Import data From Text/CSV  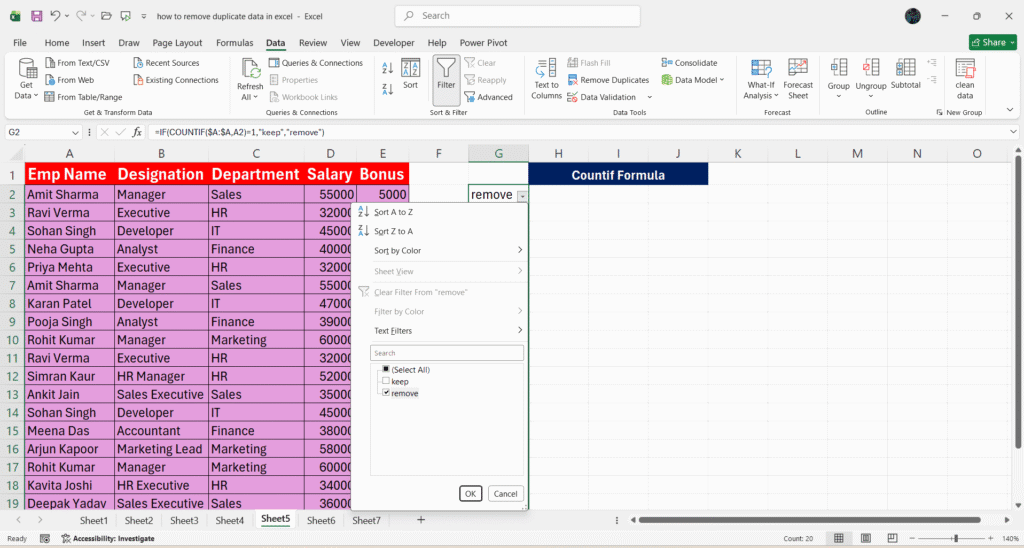(77, 63)
